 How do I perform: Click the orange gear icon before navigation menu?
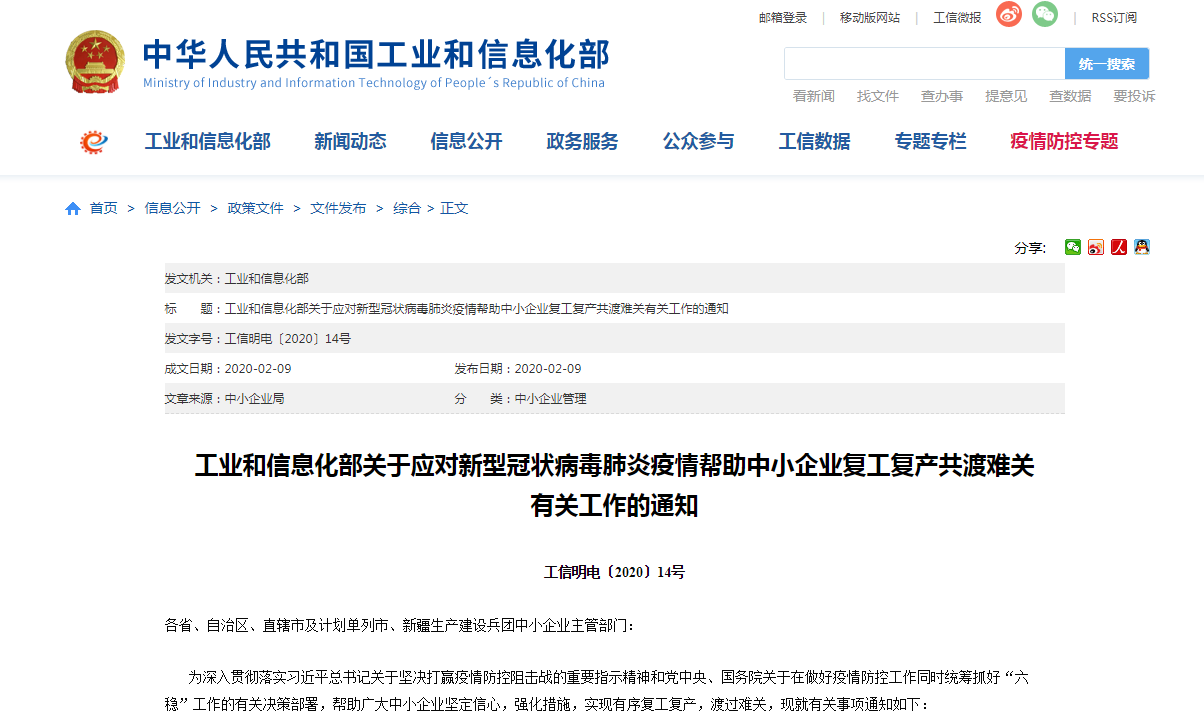[94, 142]
